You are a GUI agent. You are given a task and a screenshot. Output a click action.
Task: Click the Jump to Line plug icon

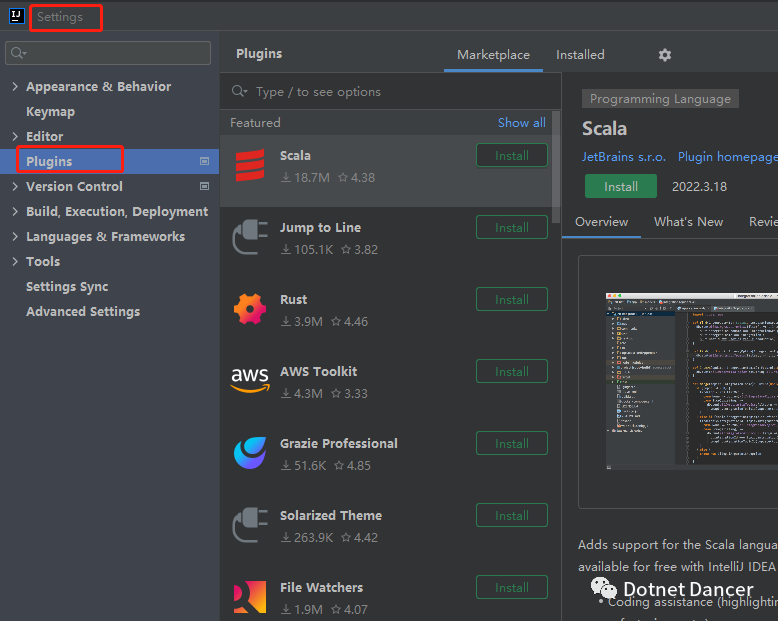250,237
